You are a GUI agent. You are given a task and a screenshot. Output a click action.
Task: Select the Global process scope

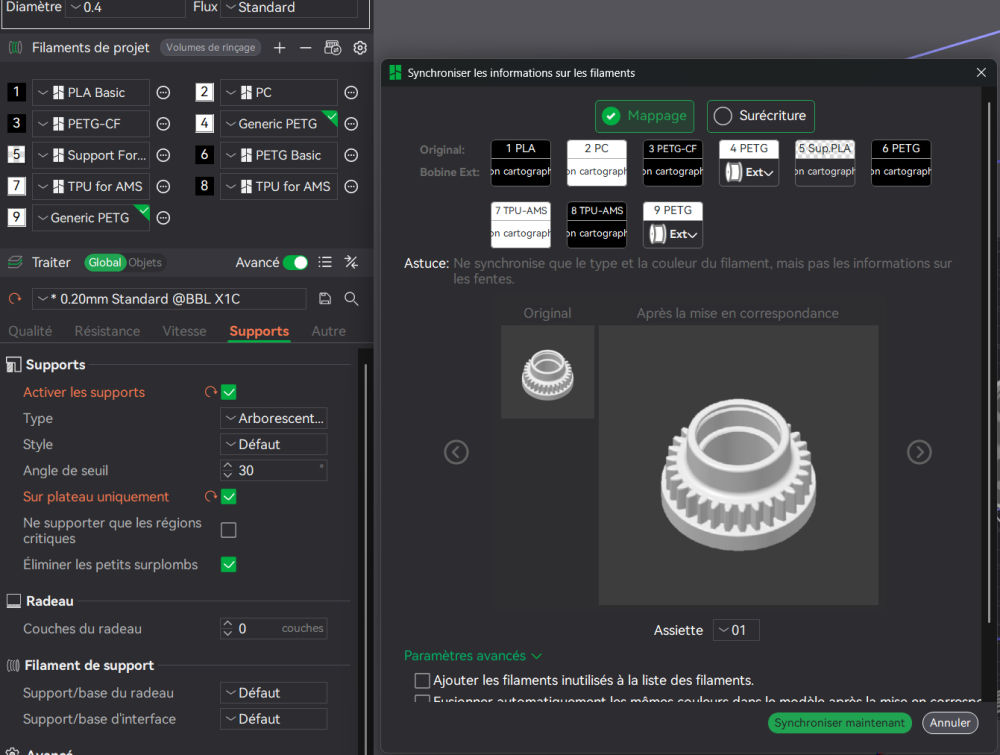point(105,262)
